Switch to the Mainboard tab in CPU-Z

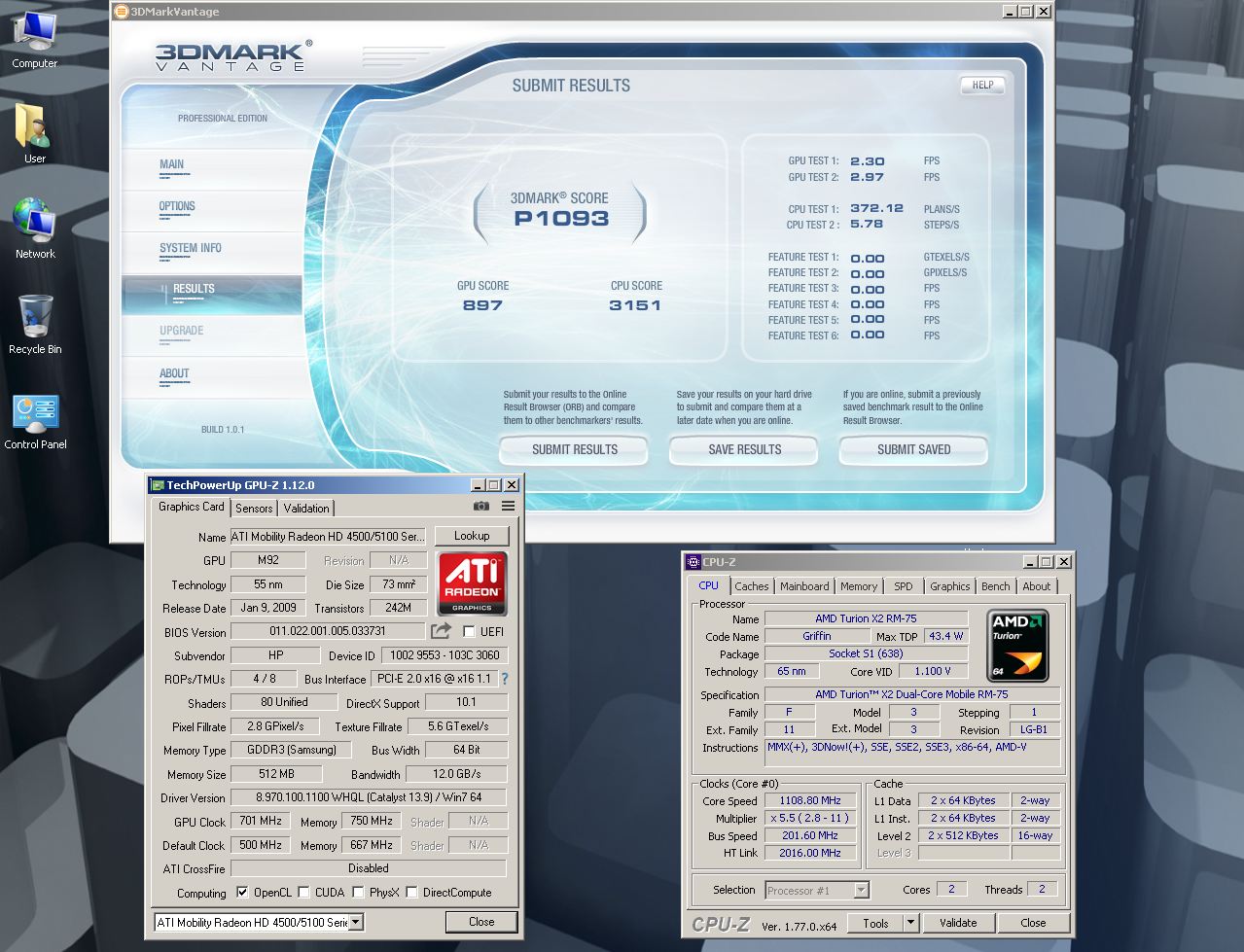click(x=804, y=586)
